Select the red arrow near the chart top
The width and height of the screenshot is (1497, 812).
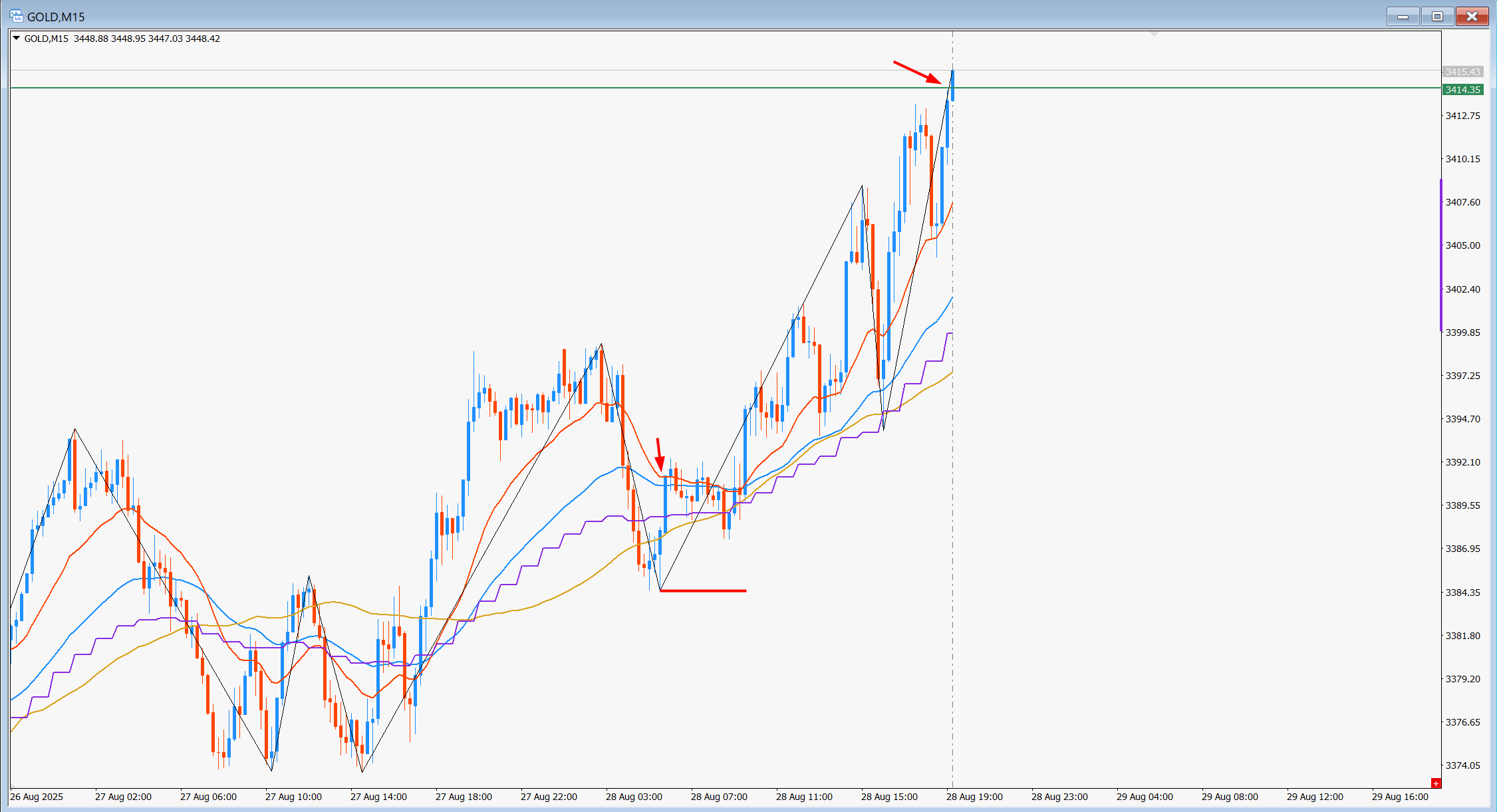click(x=917, y=72)
